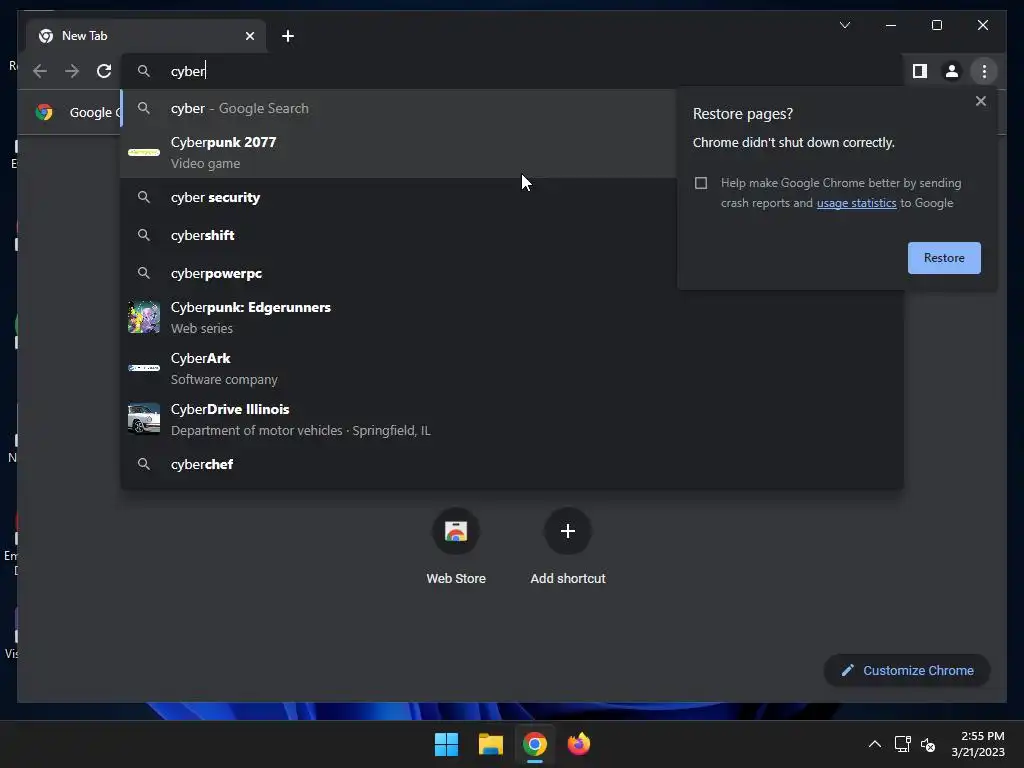Reload the page with the refresh icon
This screenshot has height=768, width=1024.
(x=104, y=71)
